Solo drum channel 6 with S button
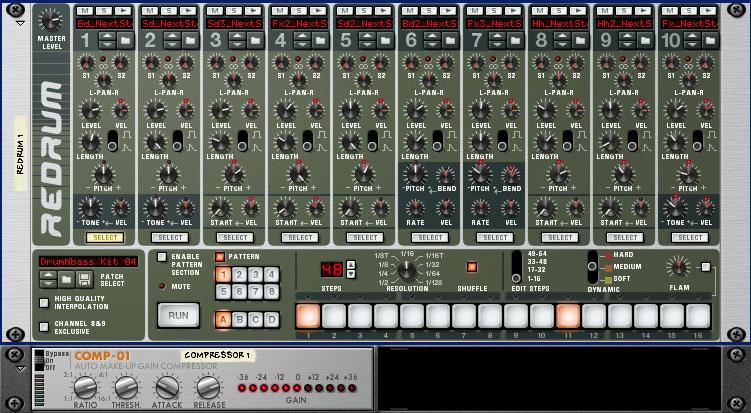 (429, 11)
